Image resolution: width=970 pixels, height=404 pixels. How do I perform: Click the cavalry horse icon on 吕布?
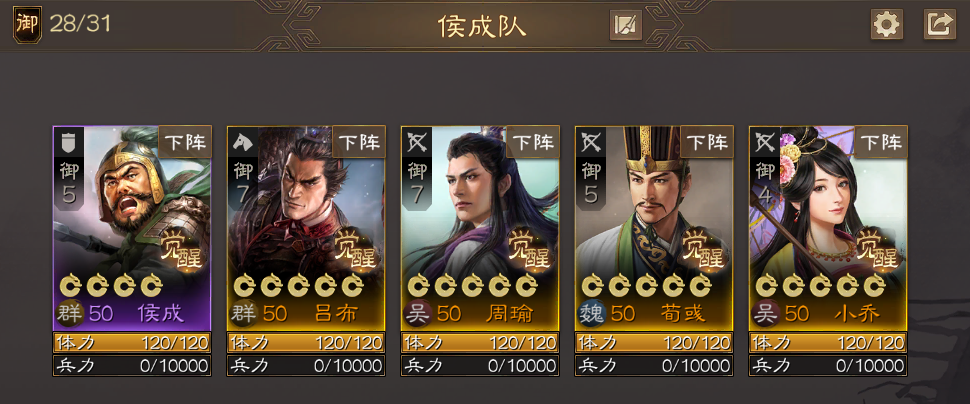tap(242, 143)
